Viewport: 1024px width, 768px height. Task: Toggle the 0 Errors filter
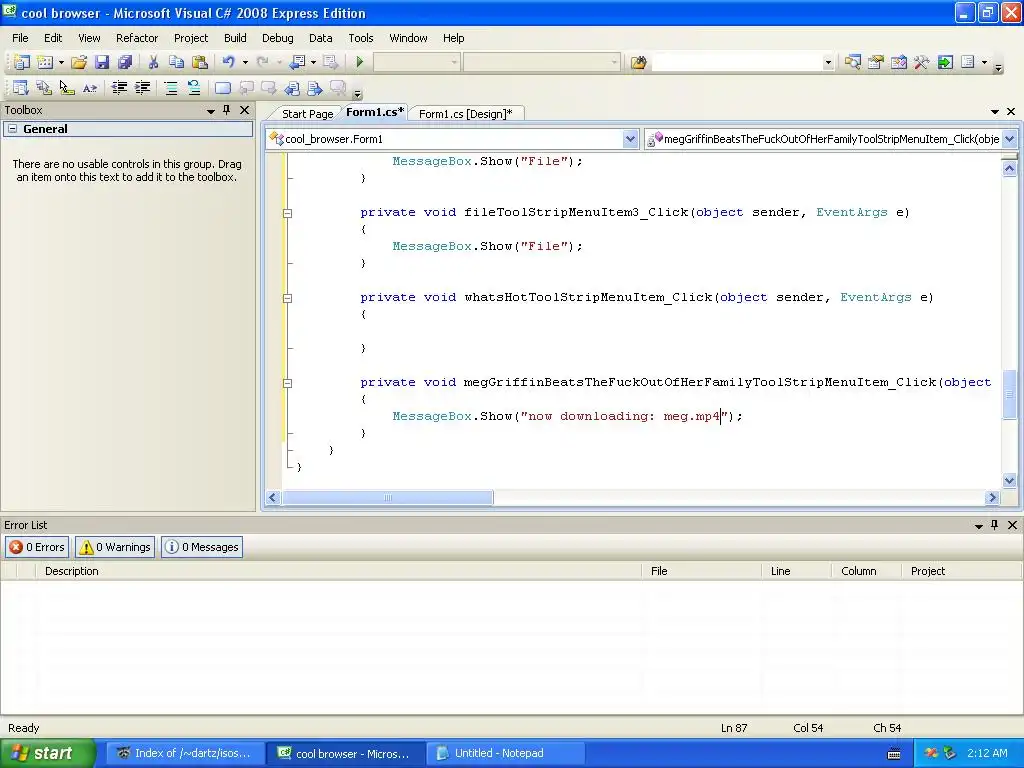coord(37,547)
